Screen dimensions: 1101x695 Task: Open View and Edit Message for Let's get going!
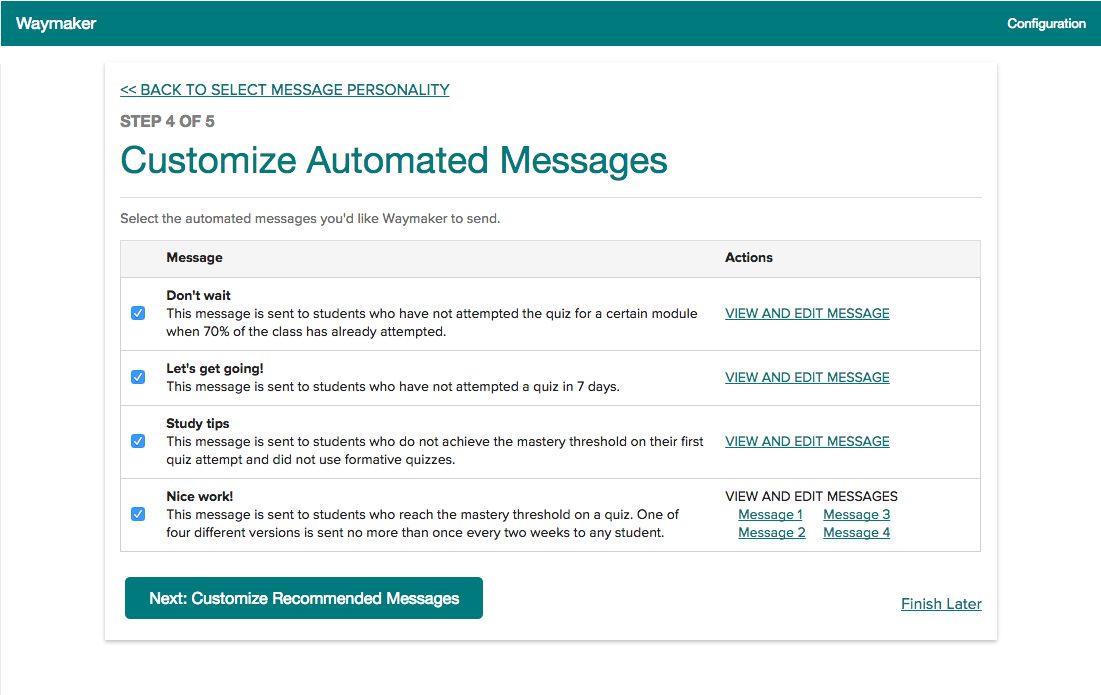[807, 377]
